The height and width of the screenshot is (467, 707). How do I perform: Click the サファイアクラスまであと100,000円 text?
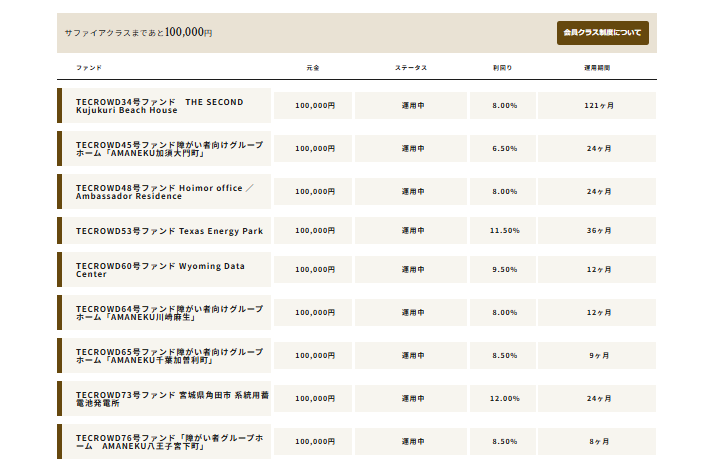coord(138,32)
